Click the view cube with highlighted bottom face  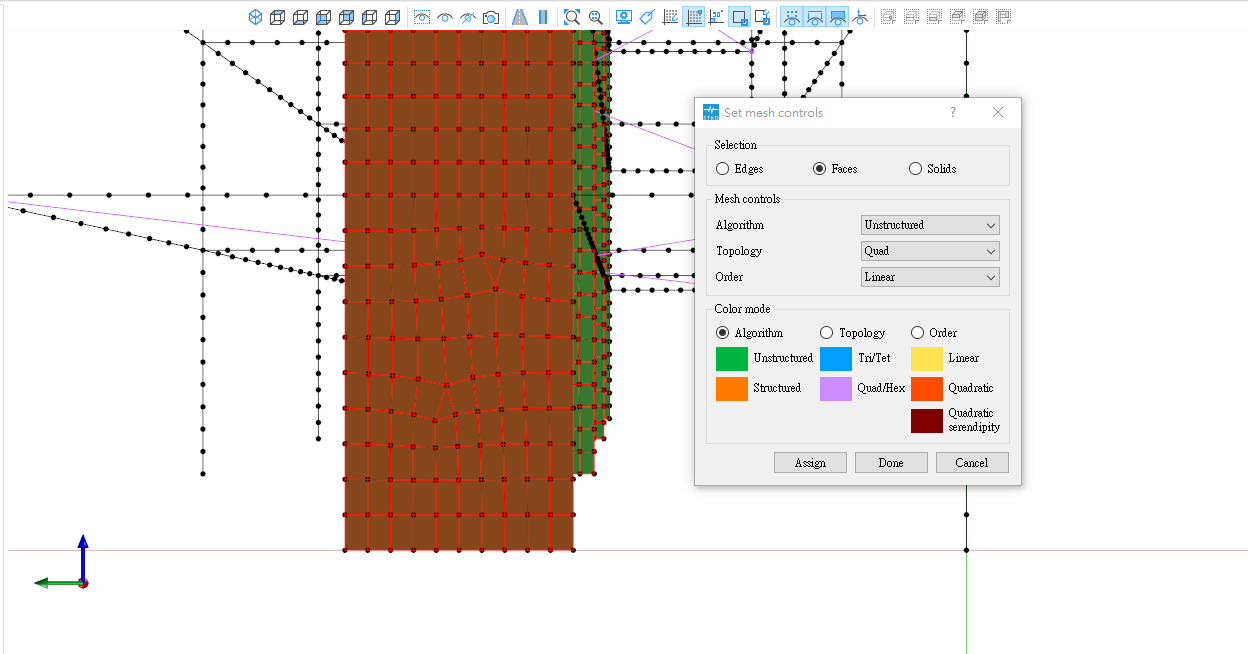click(x=301, y=17)
